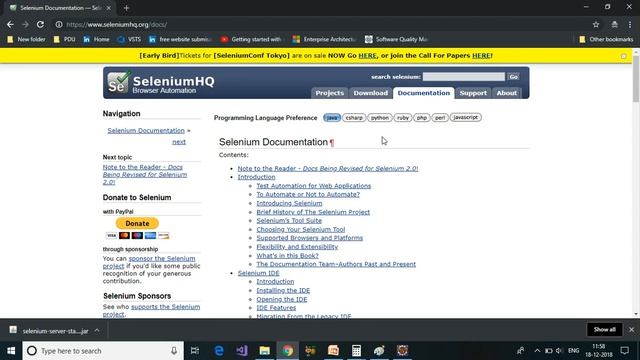Viewport: 640px width, 360px height.
Task: Open Supported Browsers and Platforms link
Action: [309, 238]
